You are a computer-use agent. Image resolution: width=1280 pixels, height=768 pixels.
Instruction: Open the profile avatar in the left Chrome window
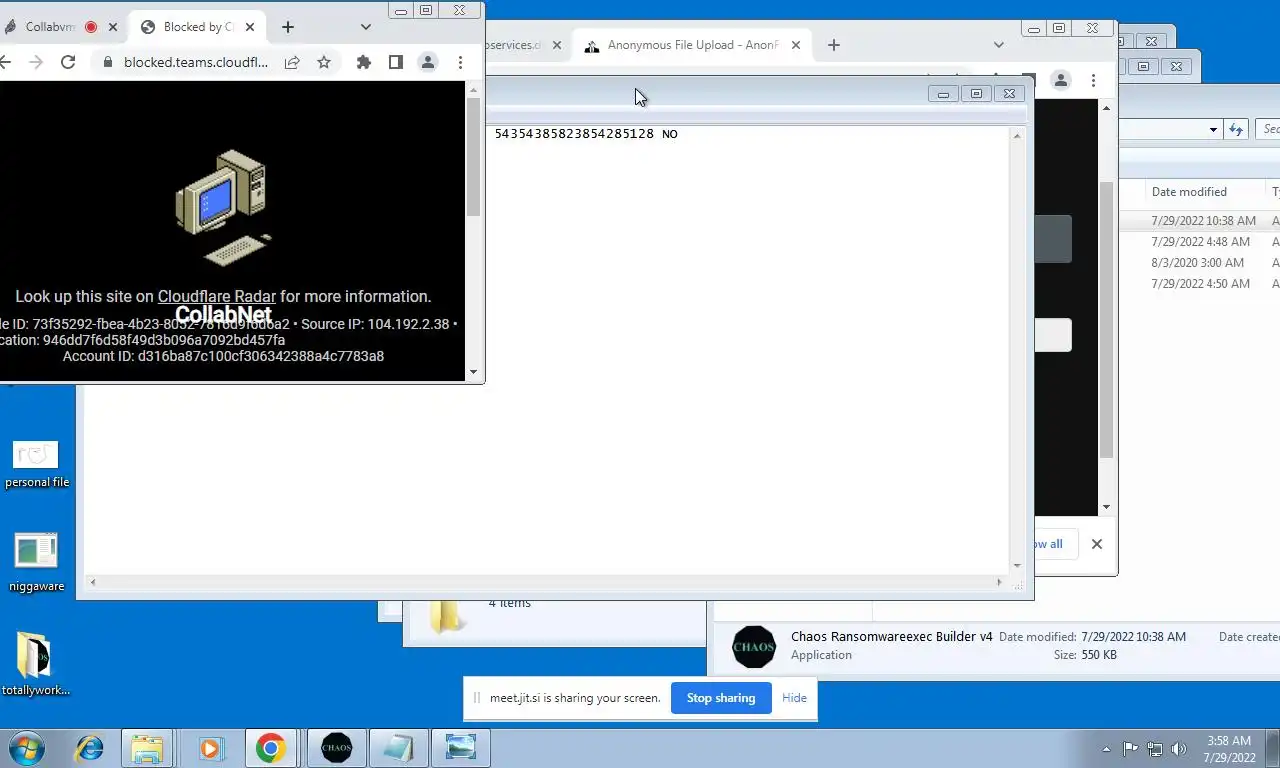428,62
